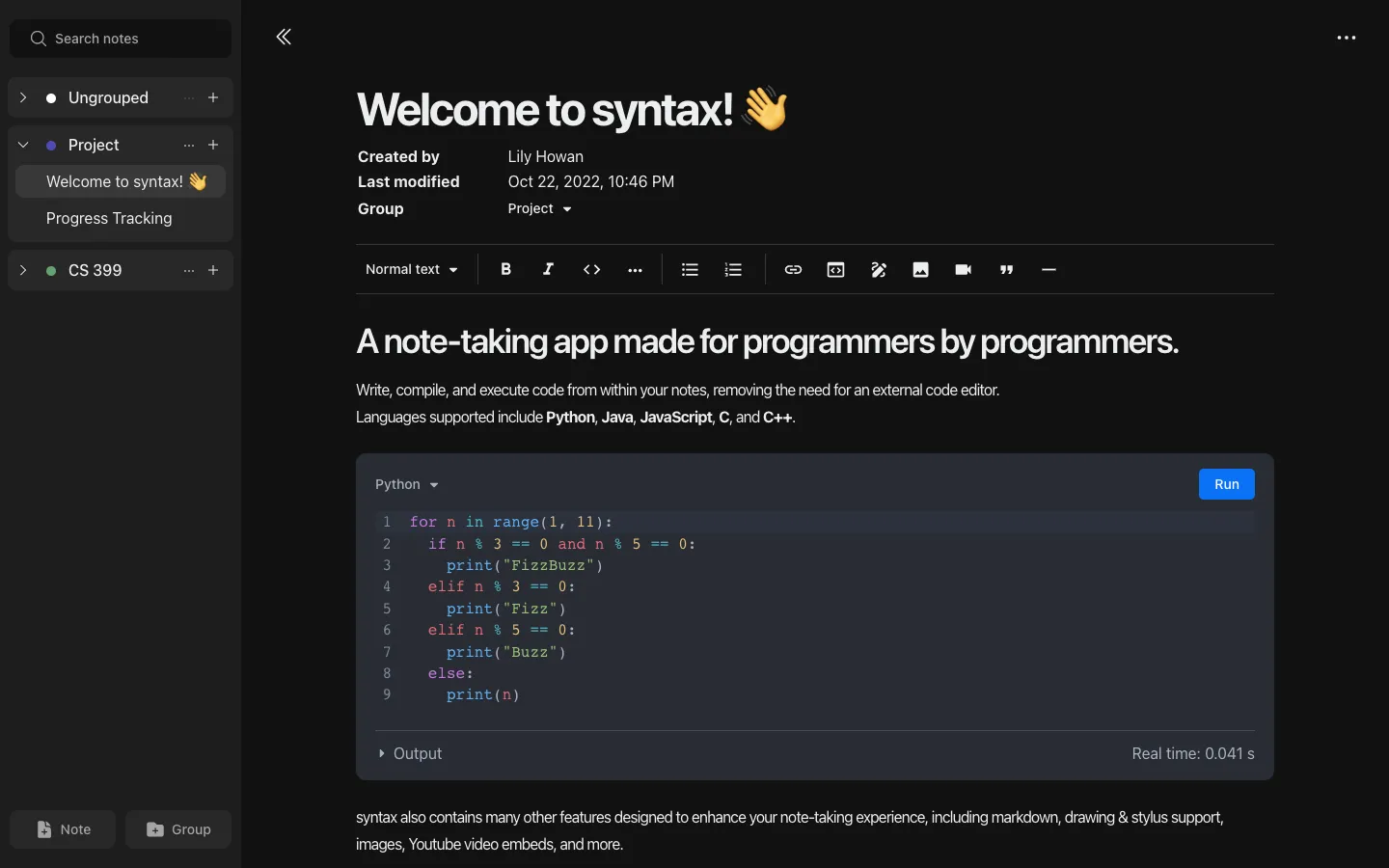Embed a video in the note

963,270
